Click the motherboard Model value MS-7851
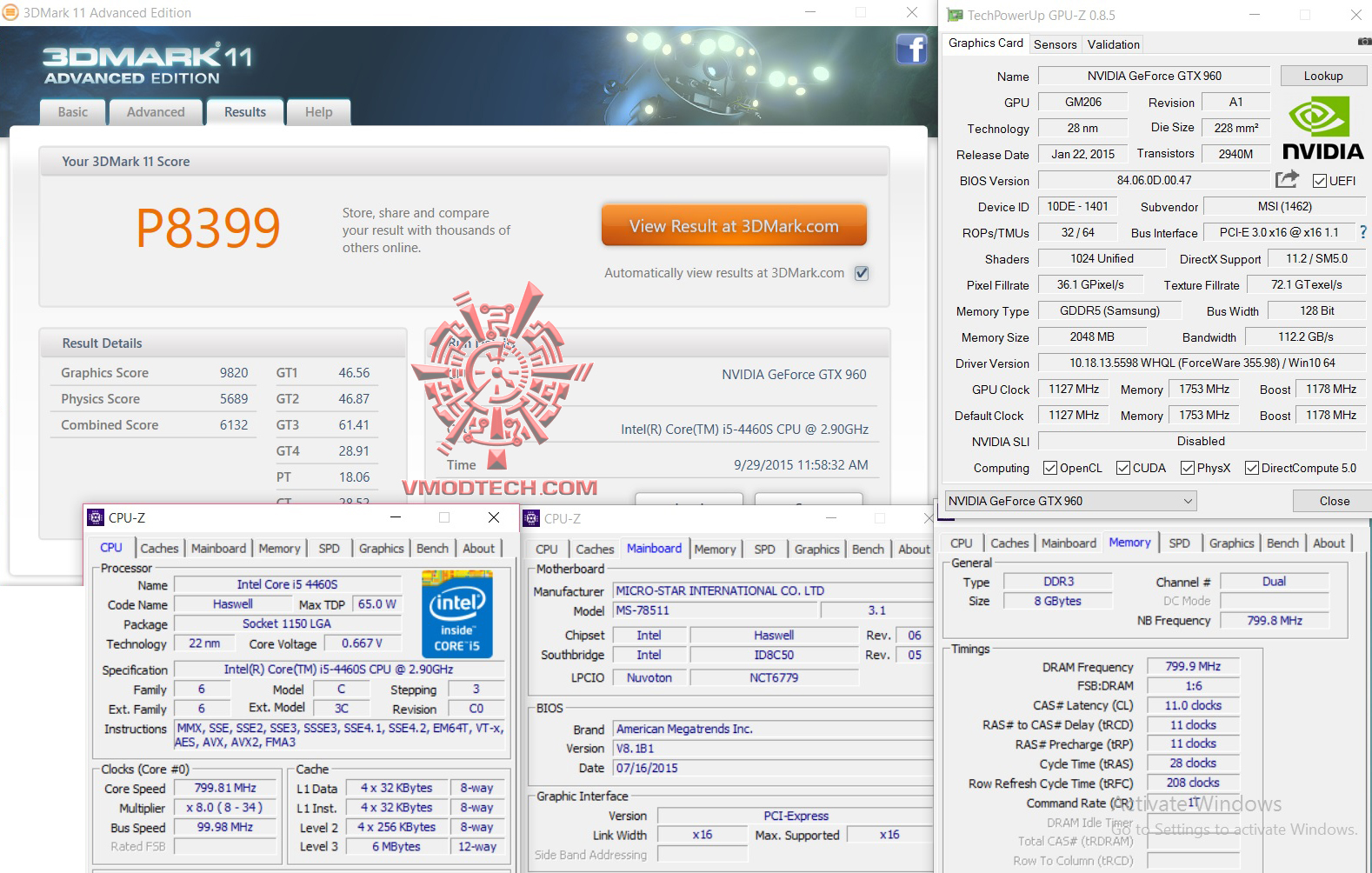The height and width of the screenshot is (873, 1372). click(716, 610)
